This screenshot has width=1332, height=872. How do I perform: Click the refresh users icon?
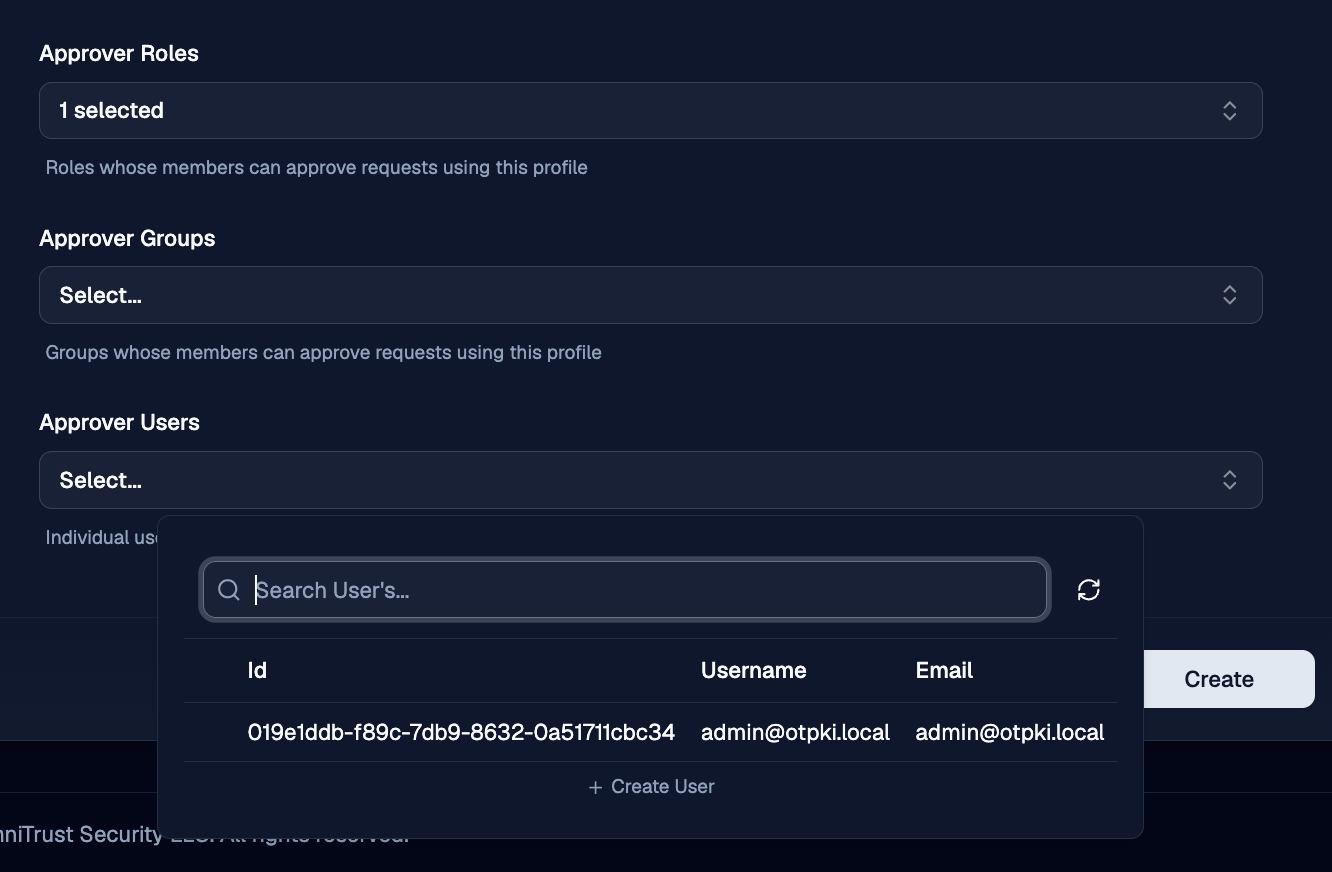1089,590
